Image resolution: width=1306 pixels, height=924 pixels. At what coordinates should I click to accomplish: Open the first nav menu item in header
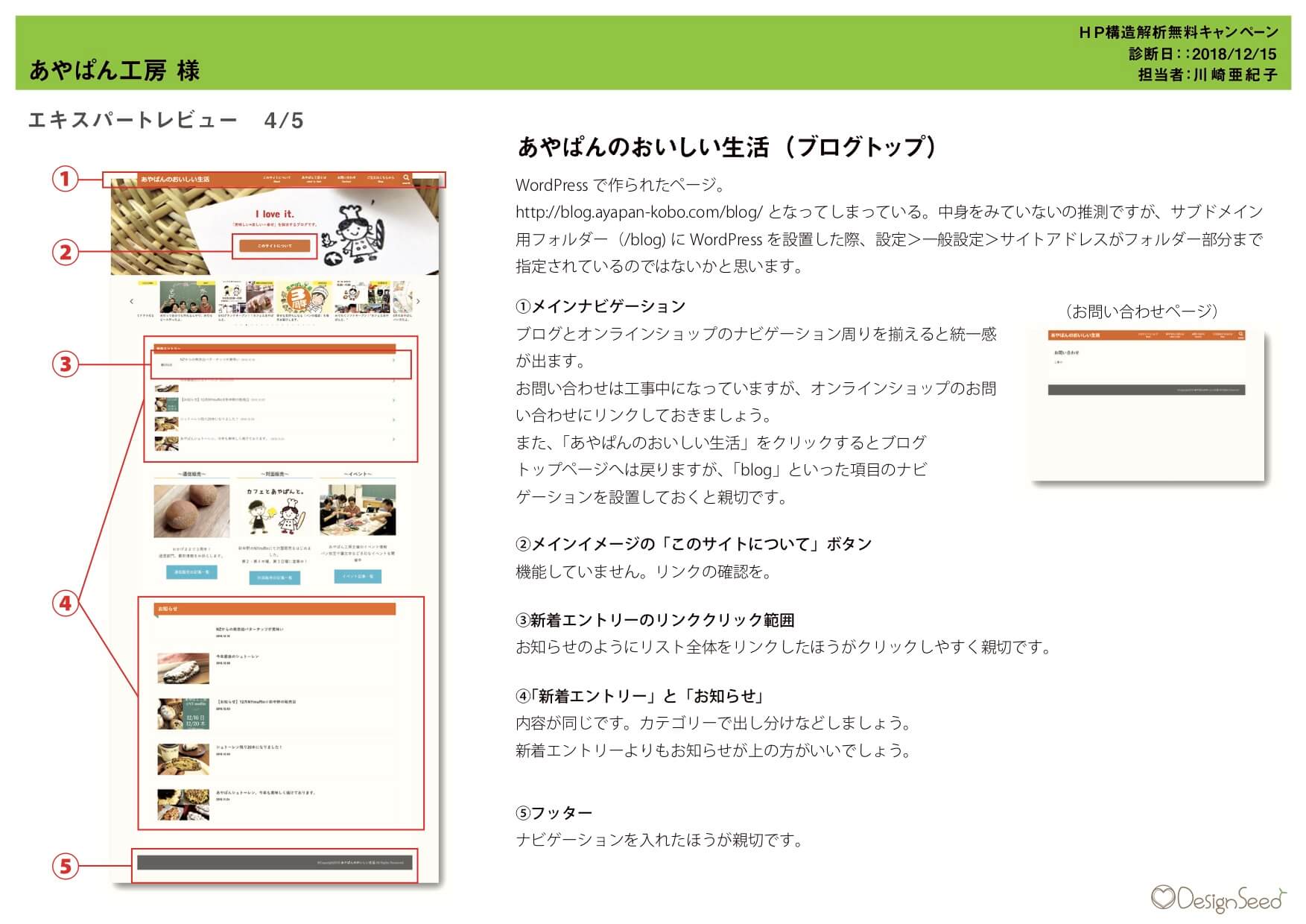click(x=276, y=179)
